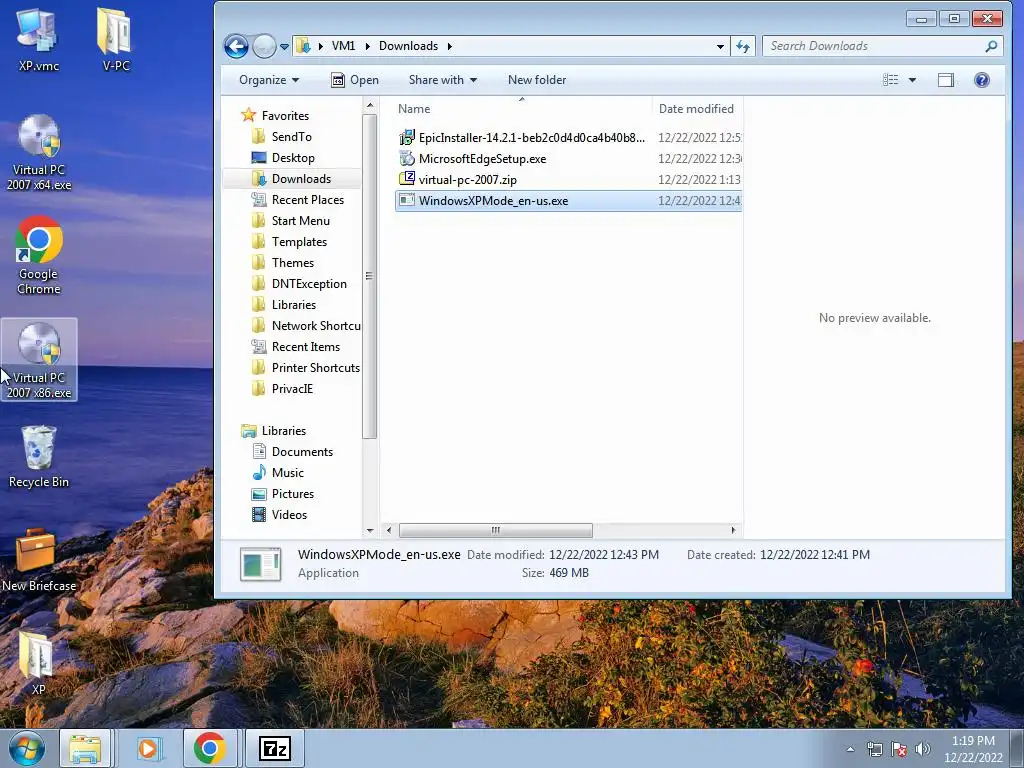This screenshot has height=768, width=1024.
Task: Click VM1 in the address breadcrumb
Action: [x=344, y=46]
